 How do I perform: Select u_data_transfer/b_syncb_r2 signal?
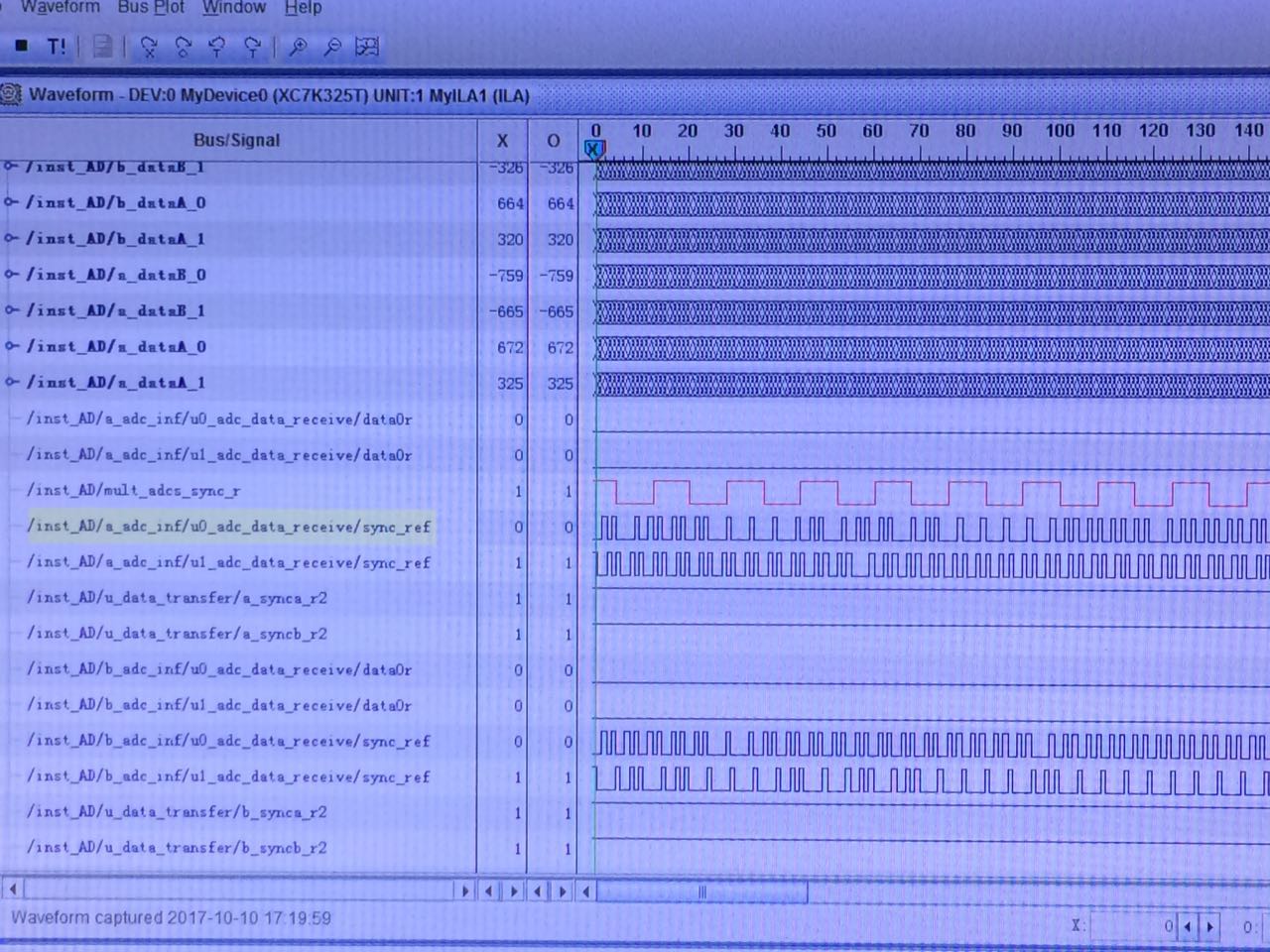177,847
